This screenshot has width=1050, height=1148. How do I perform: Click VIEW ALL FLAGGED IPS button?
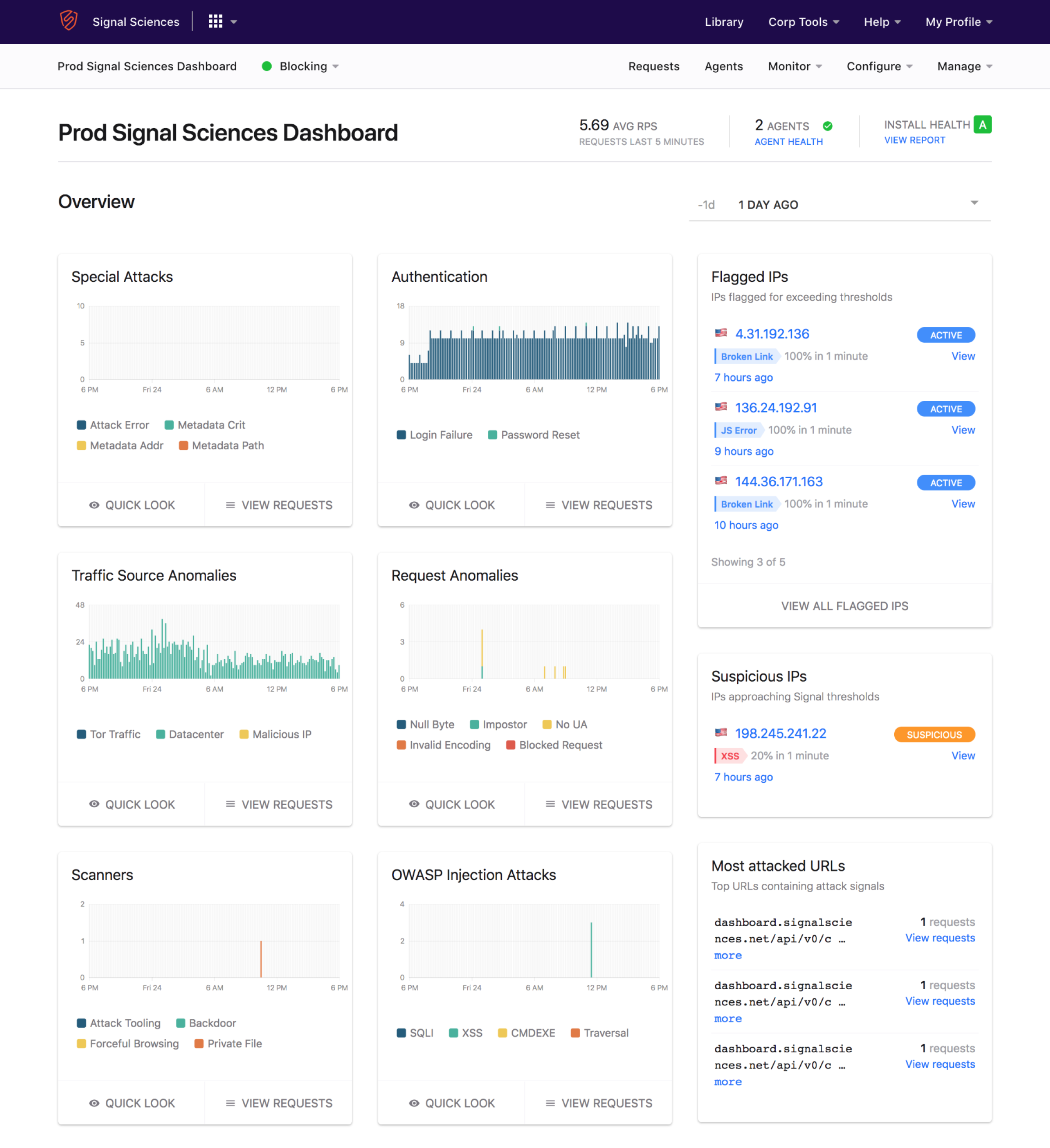click(x=844, y=606)
